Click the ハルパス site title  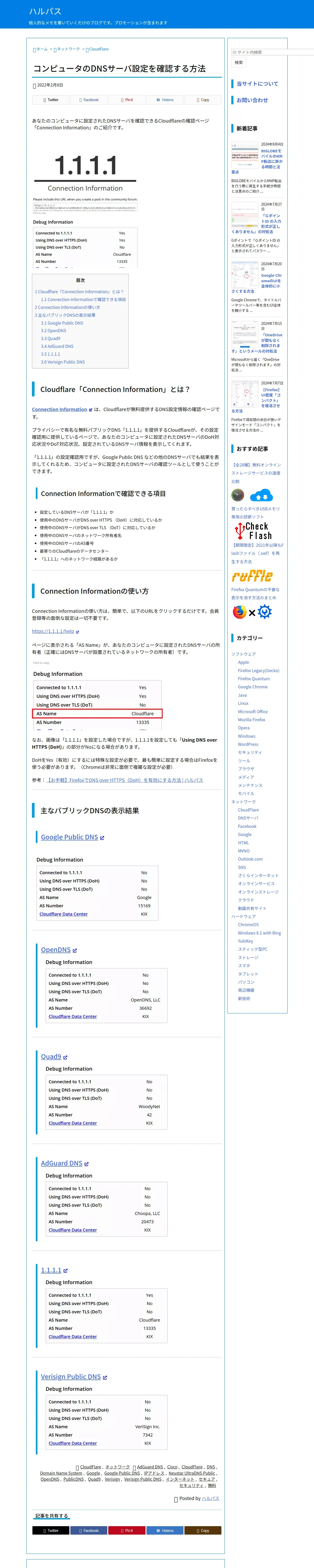[45, 11]
